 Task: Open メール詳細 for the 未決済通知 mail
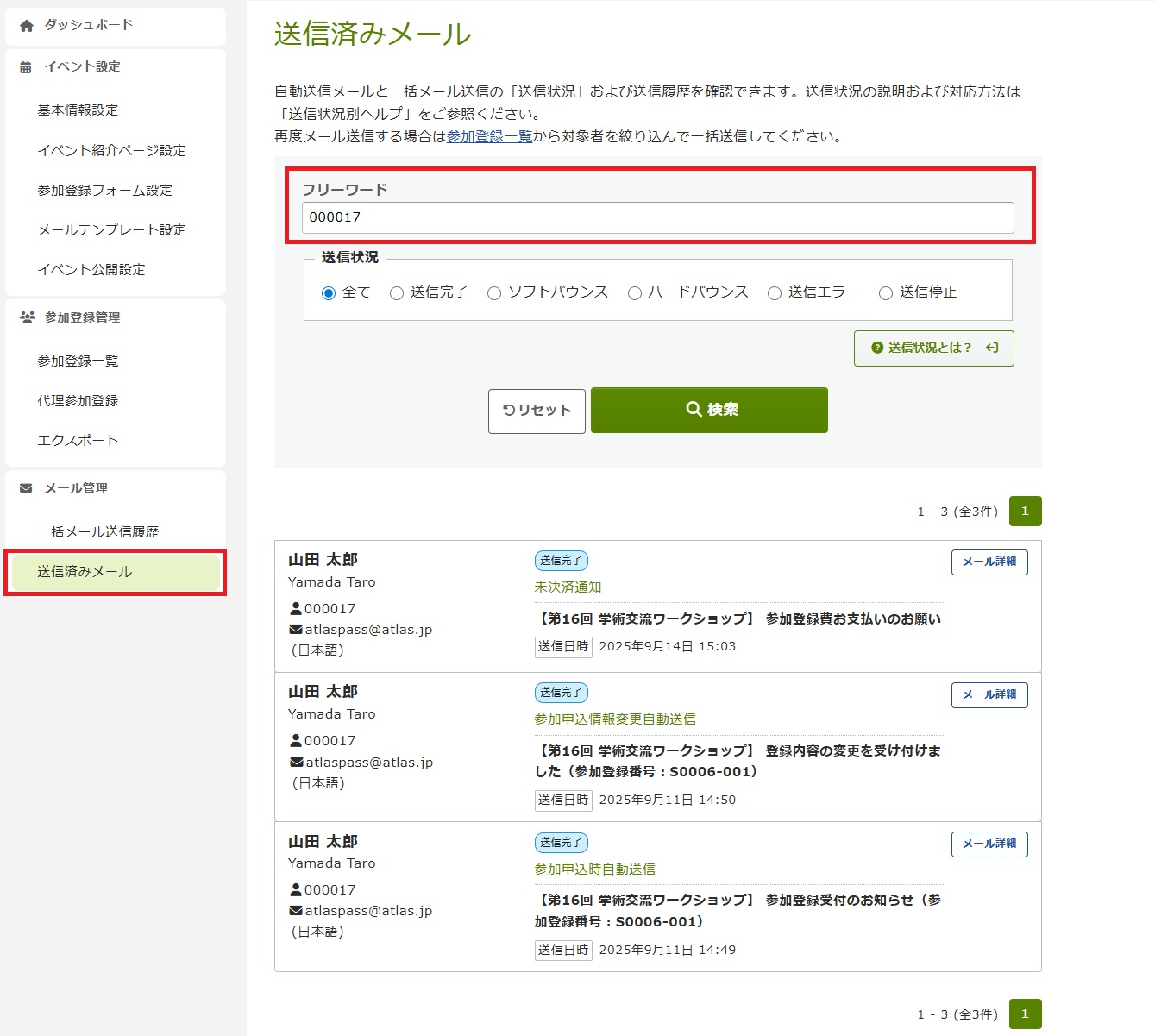[989, 562]
